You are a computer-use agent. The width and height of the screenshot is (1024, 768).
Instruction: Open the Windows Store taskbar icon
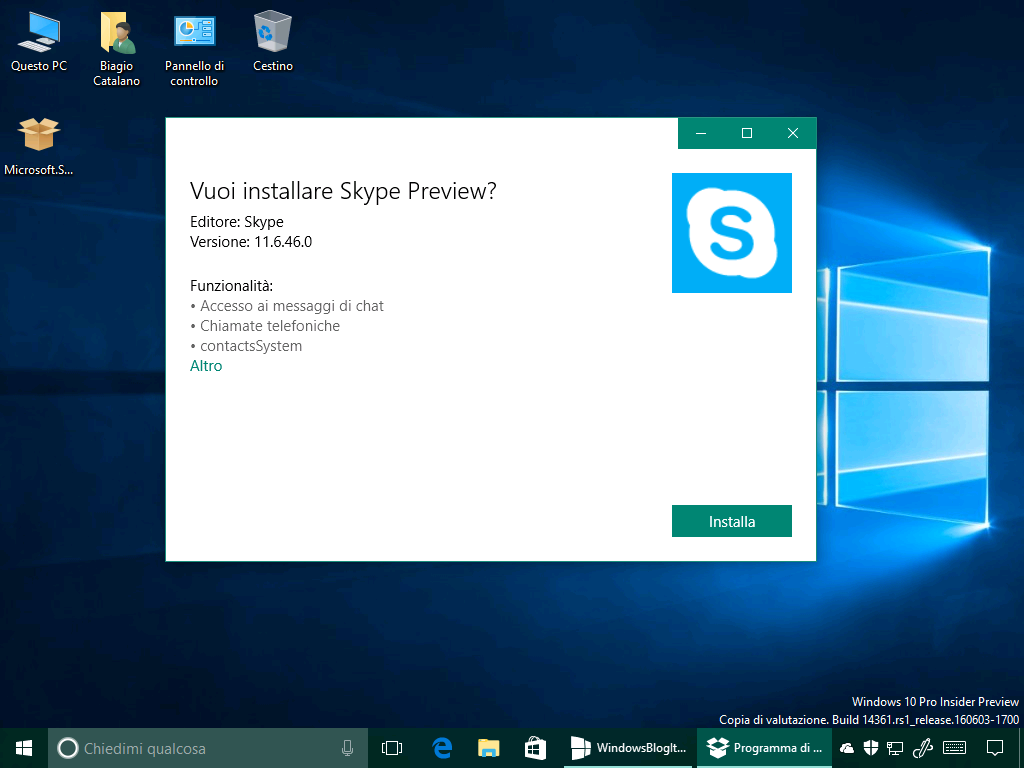[535, 748]
